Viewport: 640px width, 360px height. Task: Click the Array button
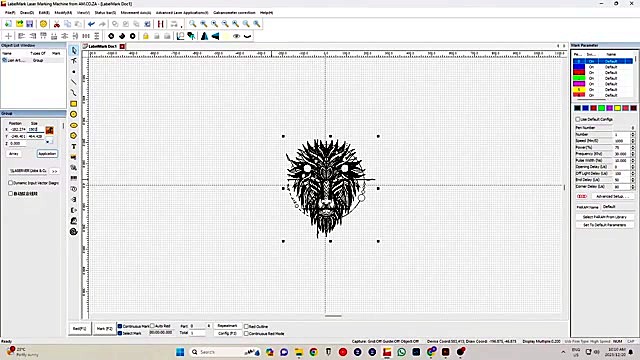pyautogui.click(x=14, y=154)
